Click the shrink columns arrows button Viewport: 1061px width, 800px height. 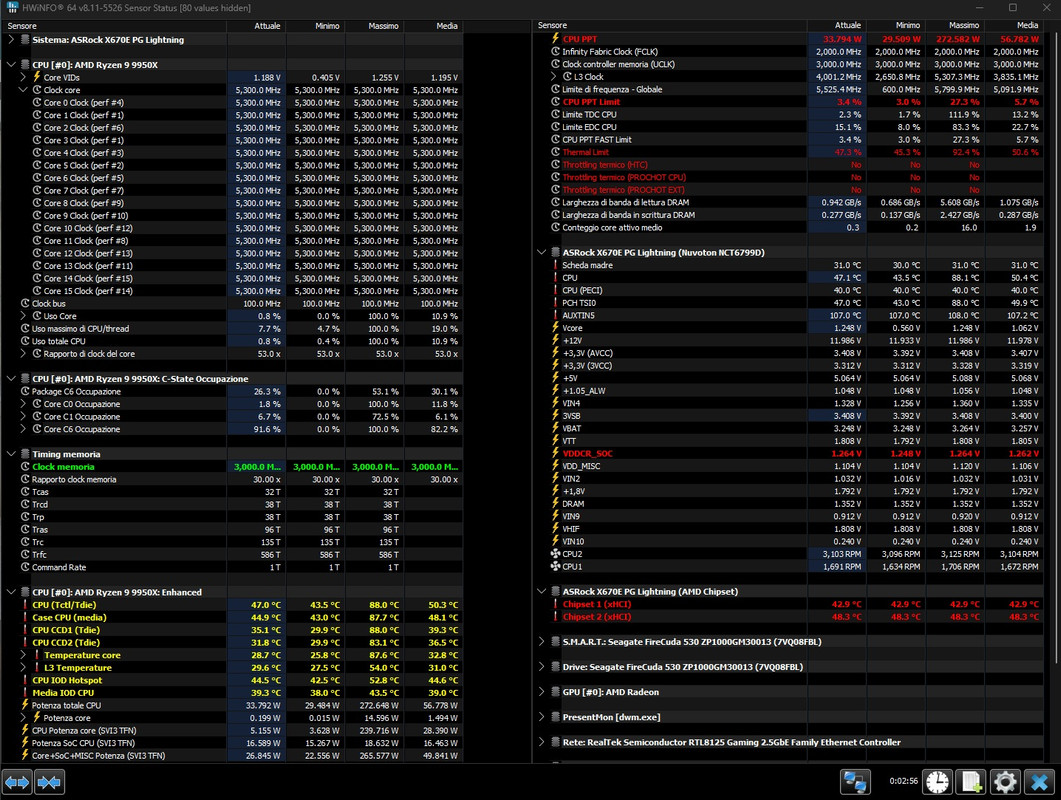(49, 782)
